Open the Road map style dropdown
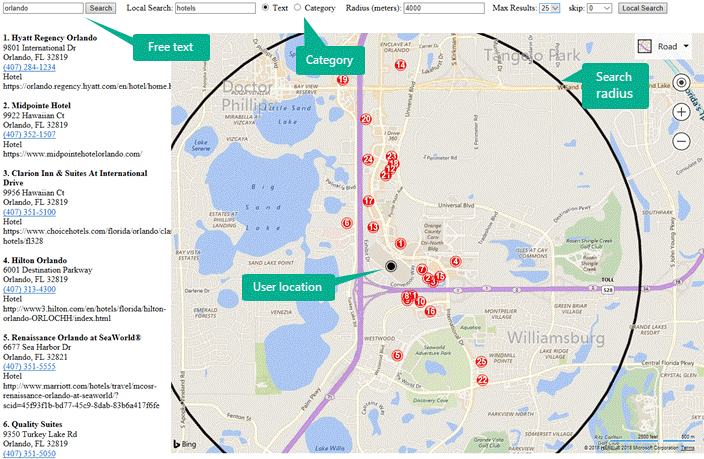 [x=664, y=46]
